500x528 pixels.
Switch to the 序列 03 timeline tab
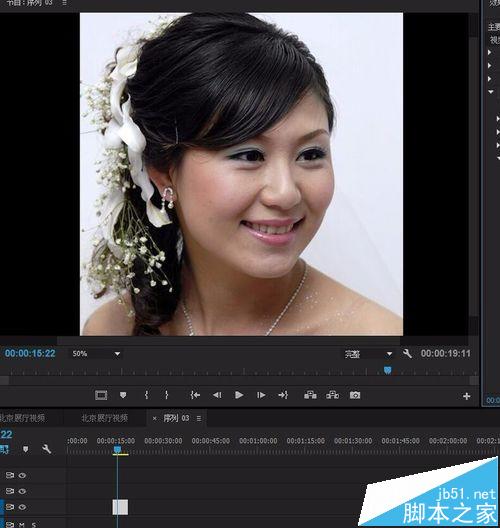pyautogui.click(x=176, y=418)
